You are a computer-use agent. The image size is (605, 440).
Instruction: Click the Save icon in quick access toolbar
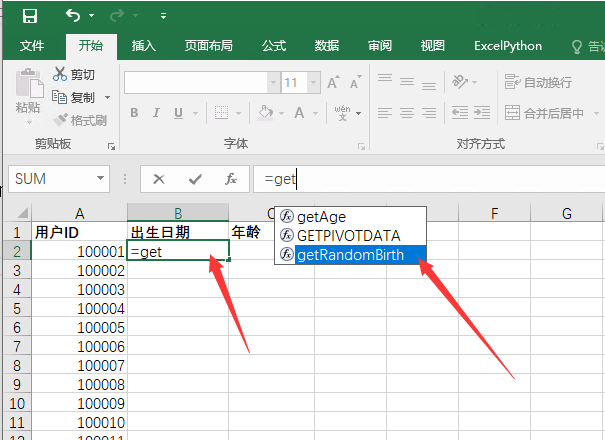[x=30, y=16]
